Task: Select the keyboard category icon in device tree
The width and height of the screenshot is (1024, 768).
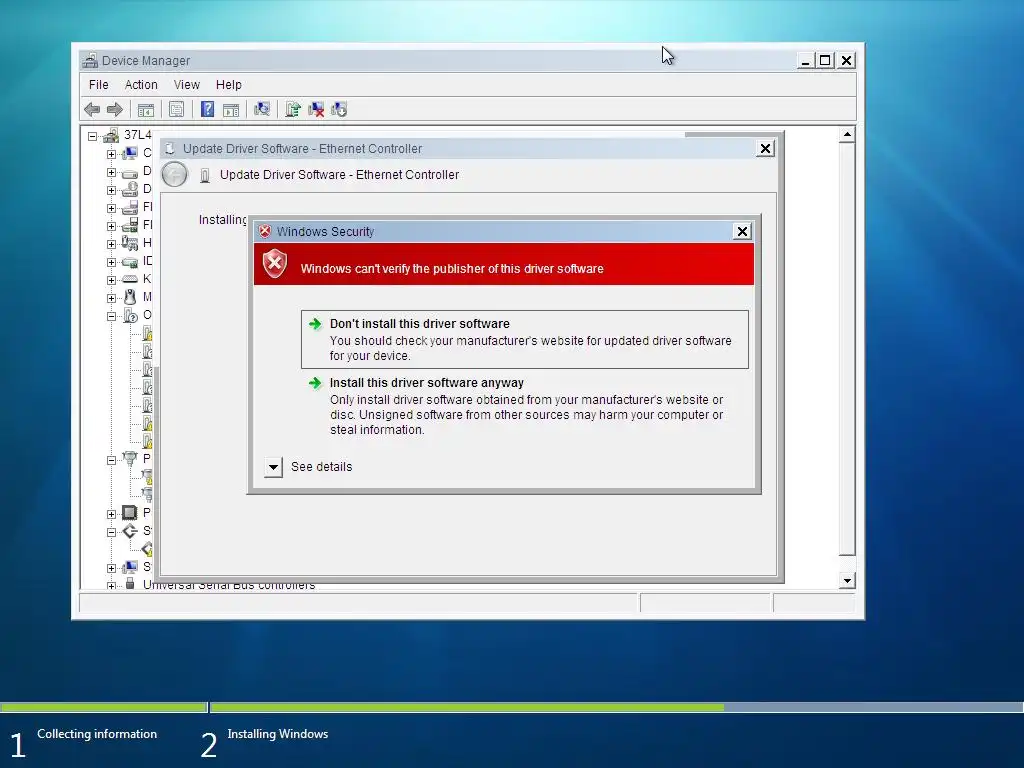Action: (x=130, y=279)
